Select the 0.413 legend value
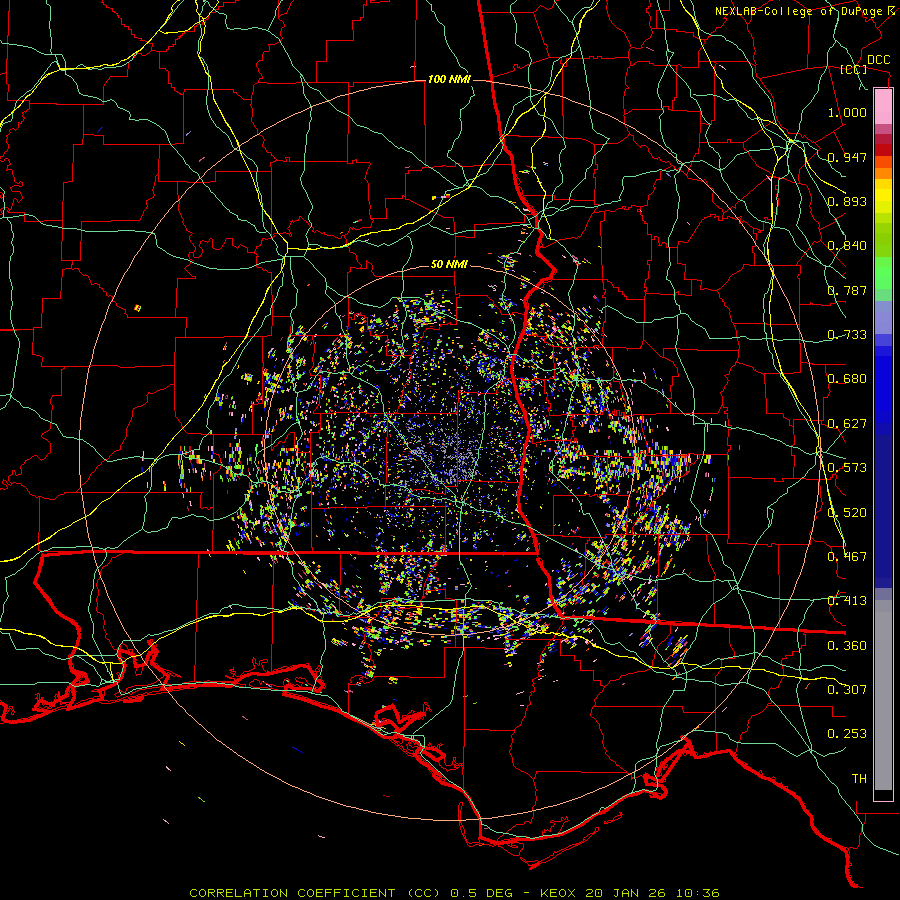The image size is (900, 900). pyautogui.click(x=847, y=601)
